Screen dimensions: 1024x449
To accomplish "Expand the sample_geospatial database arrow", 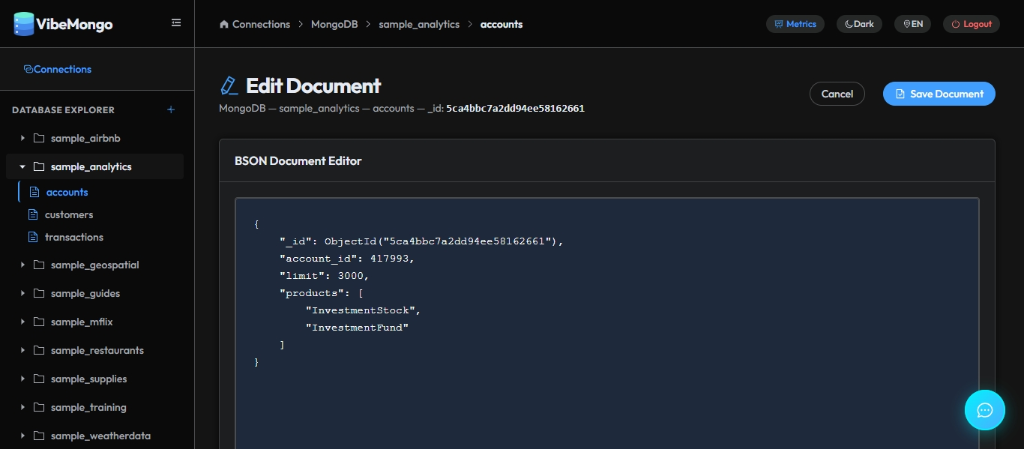I will tap(23, 265).
